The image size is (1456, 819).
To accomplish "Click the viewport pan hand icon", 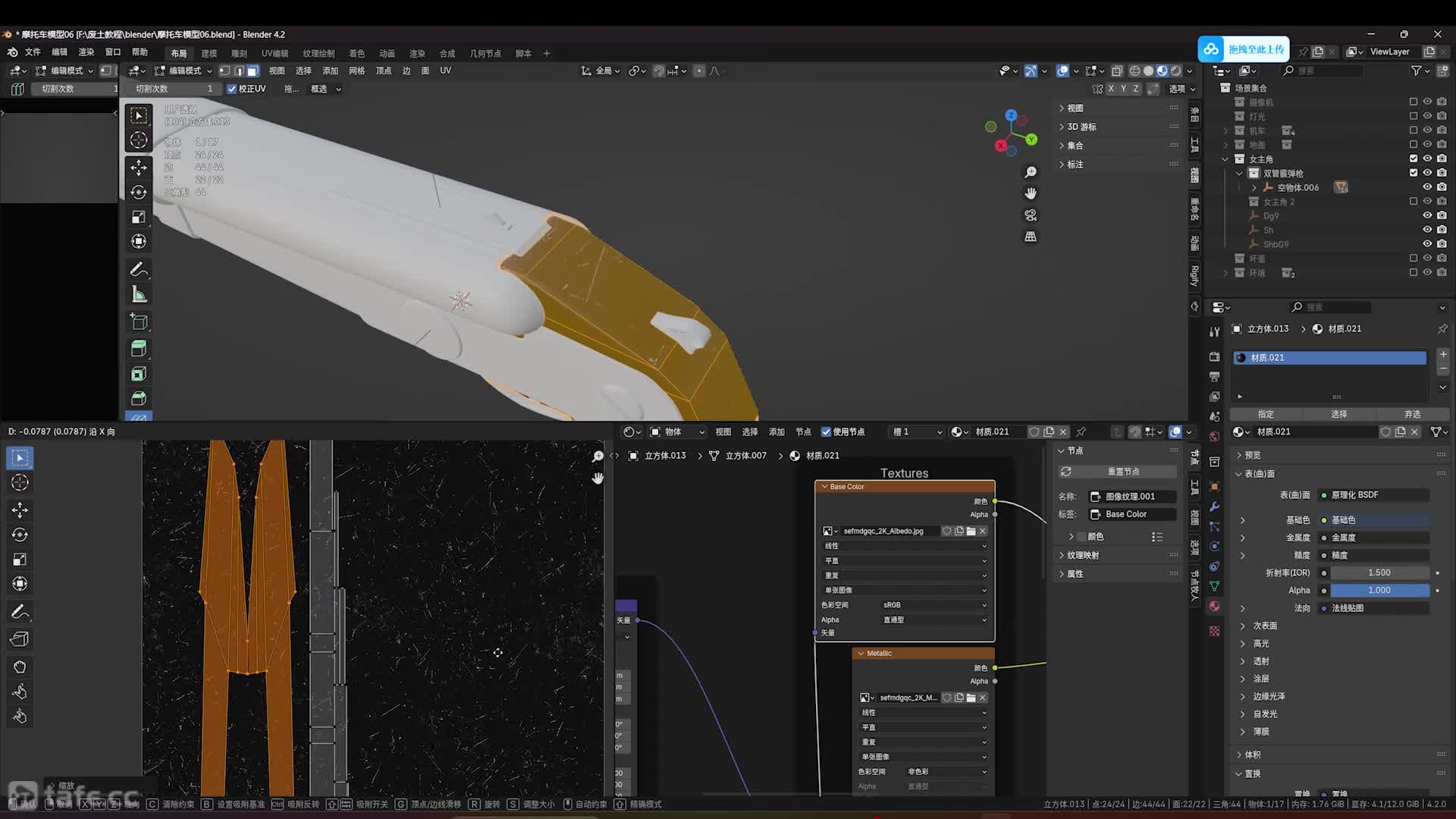I will (1031, 194).
